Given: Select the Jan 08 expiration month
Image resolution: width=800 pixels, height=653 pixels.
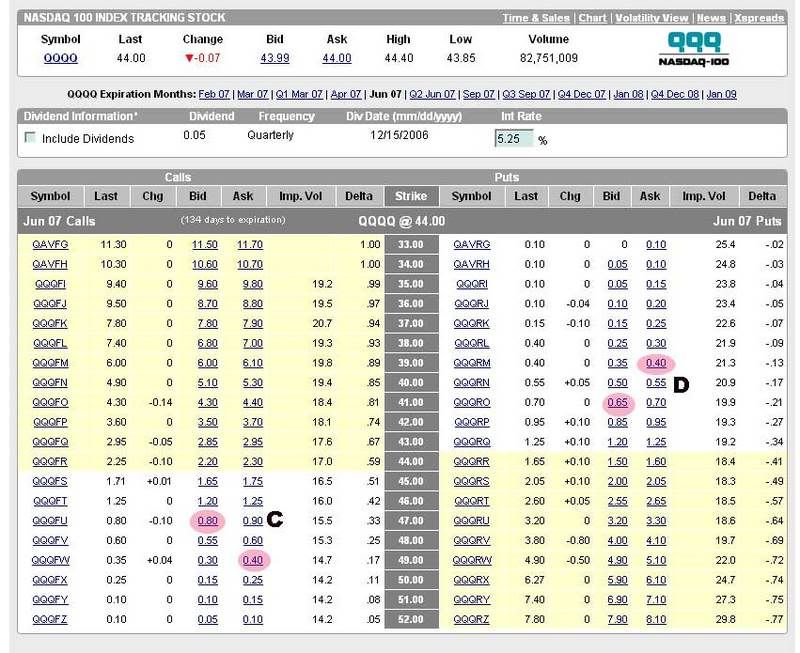Looking at the screenshot, I should (628, 94).
